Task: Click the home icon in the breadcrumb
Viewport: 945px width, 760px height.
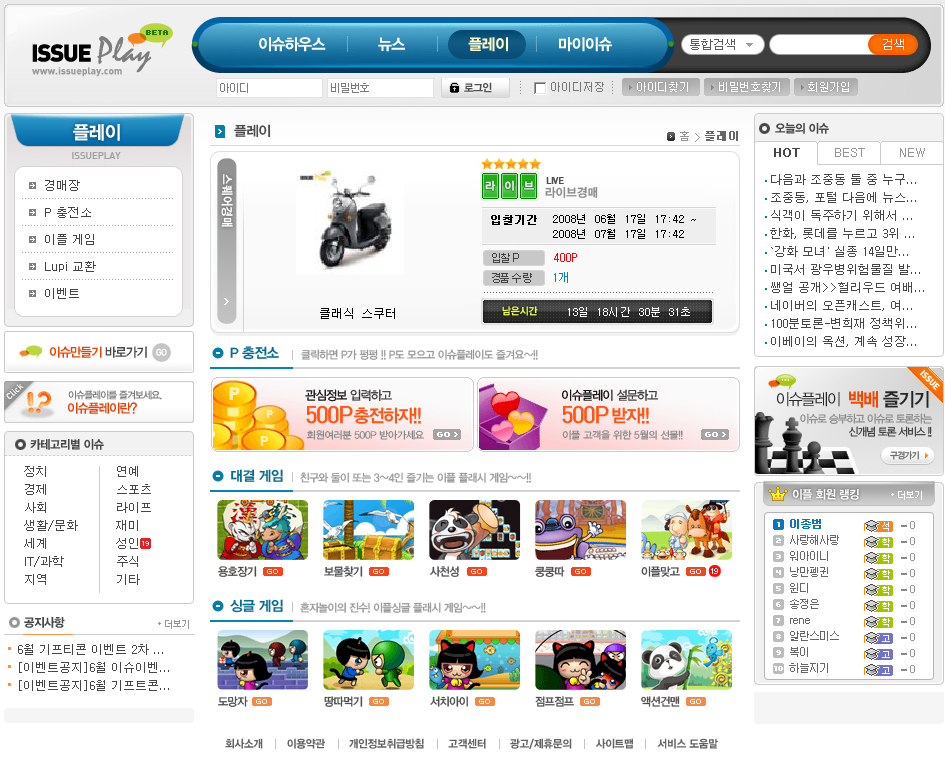Action: tap(671, 137)
